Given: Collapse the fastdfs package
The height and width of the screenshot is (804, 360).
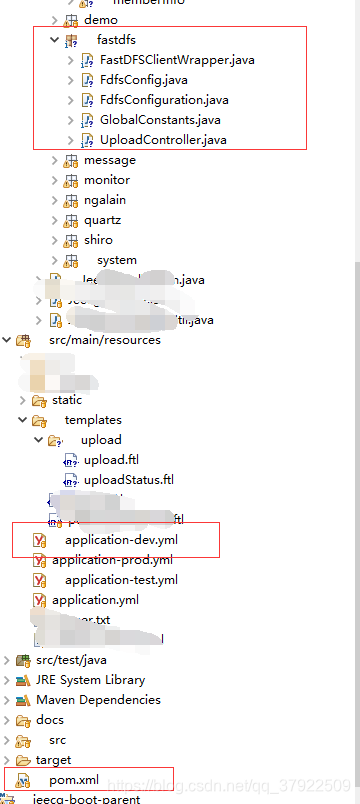Looking at the screenshot, I should coord(55,40).
